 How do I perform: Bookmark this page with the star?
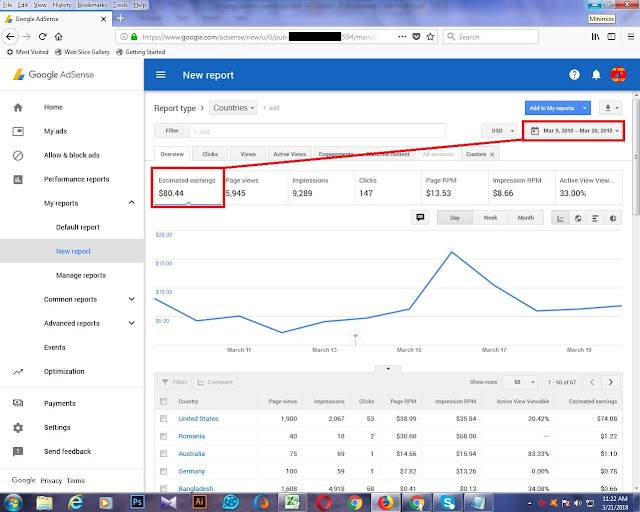pos(430,37)
